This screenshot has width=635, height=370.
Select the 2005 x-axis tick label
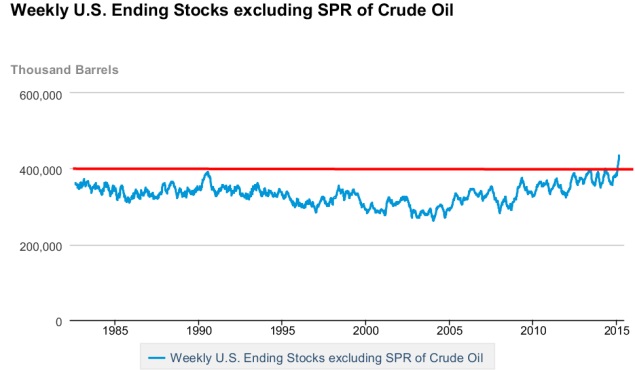tap(450, 331)
